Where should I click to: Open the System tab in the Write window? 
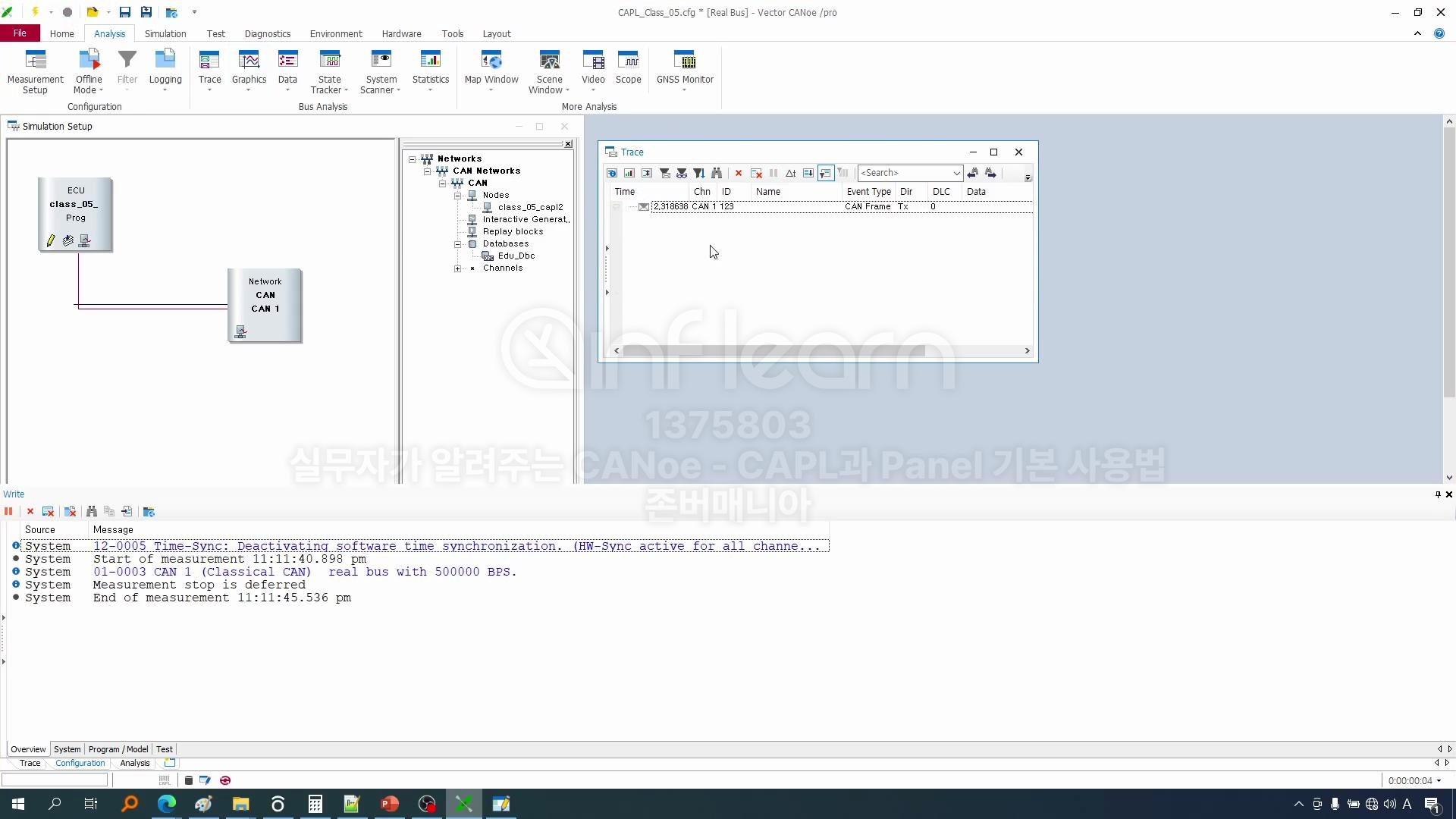pos(67,749)
